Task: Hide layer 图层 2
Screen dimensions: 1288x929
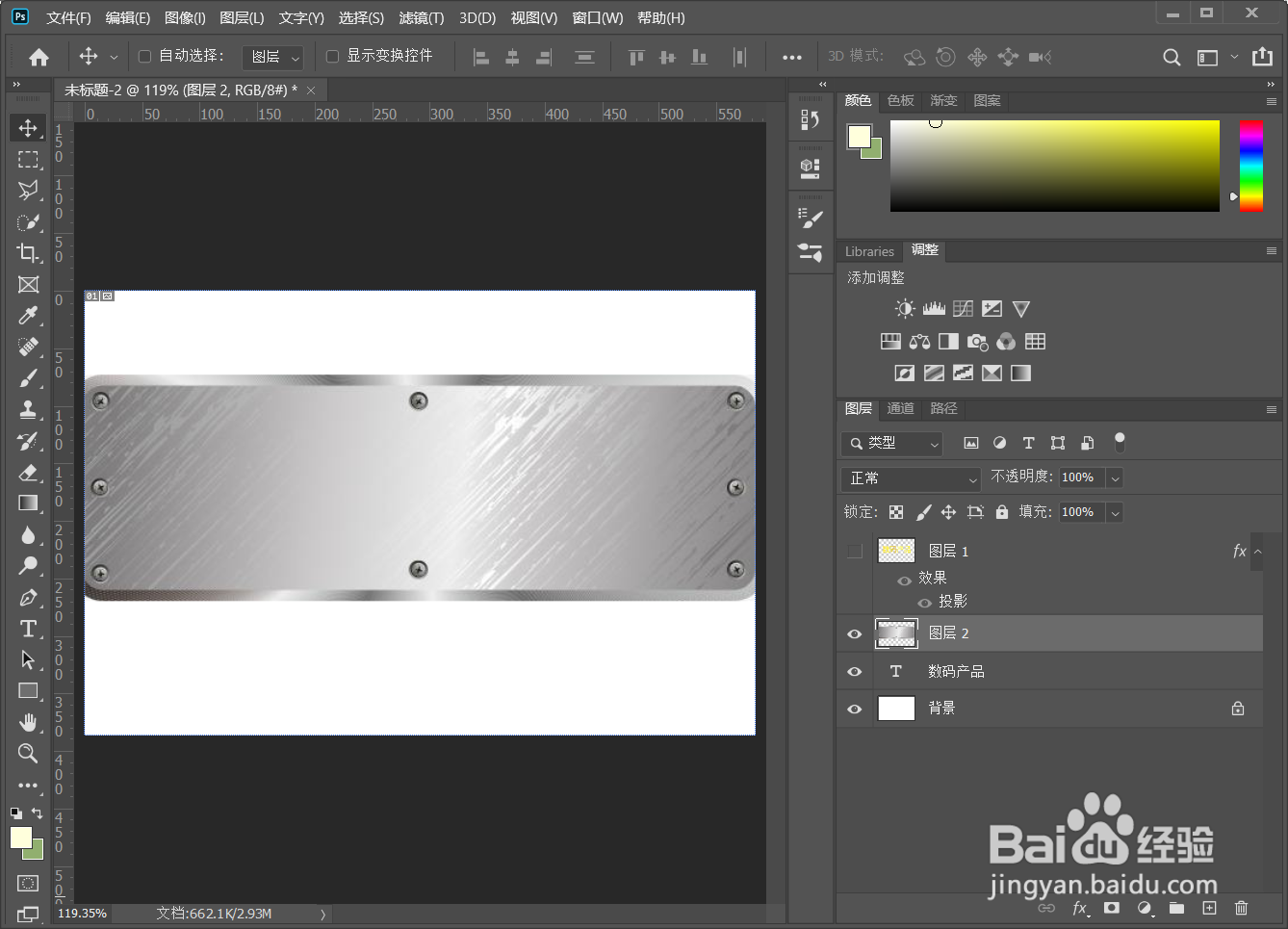Action: [x=855, y=633]
